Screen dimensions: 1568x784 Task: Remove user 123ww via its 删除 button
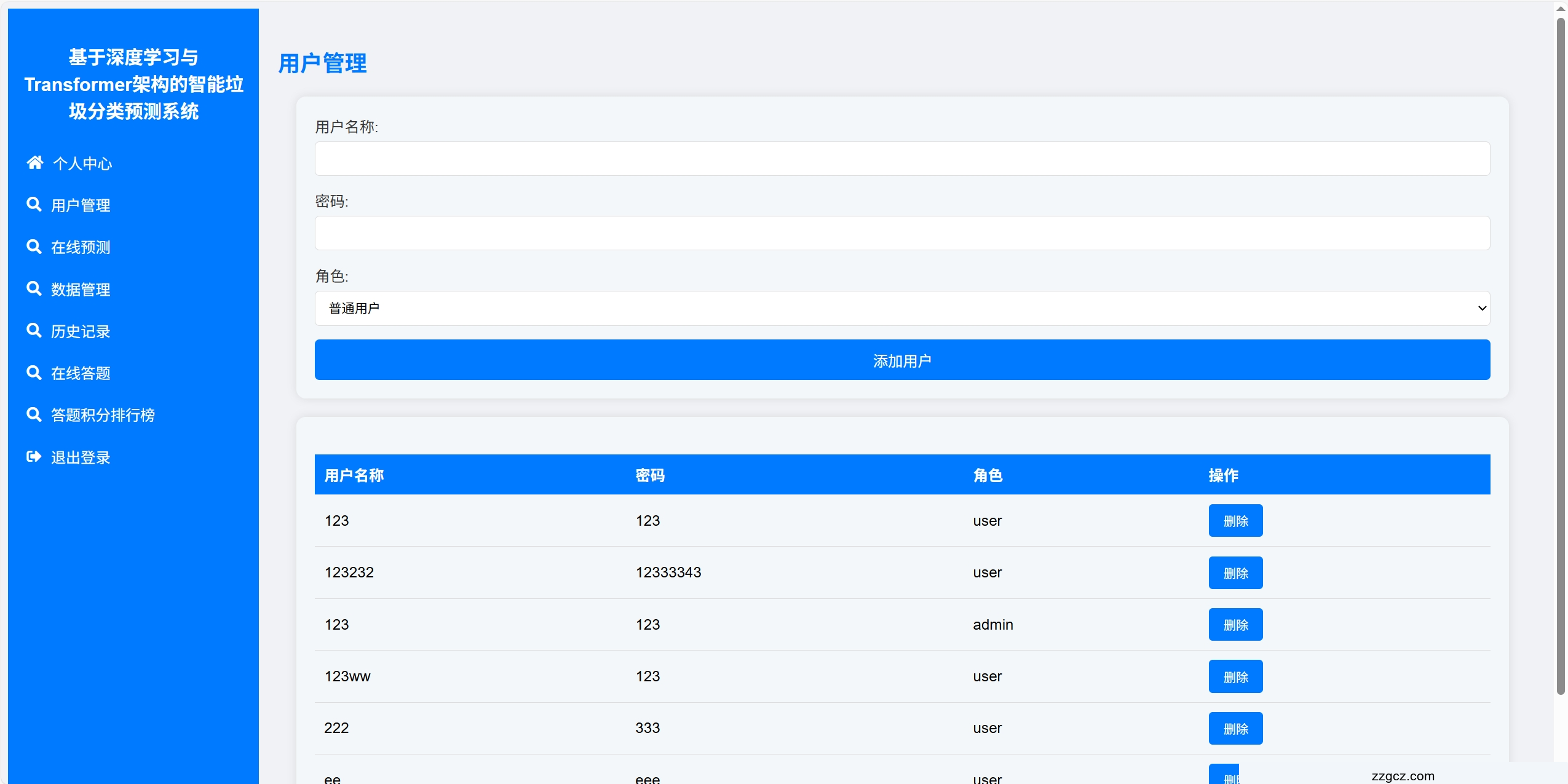coord(1235,677)
